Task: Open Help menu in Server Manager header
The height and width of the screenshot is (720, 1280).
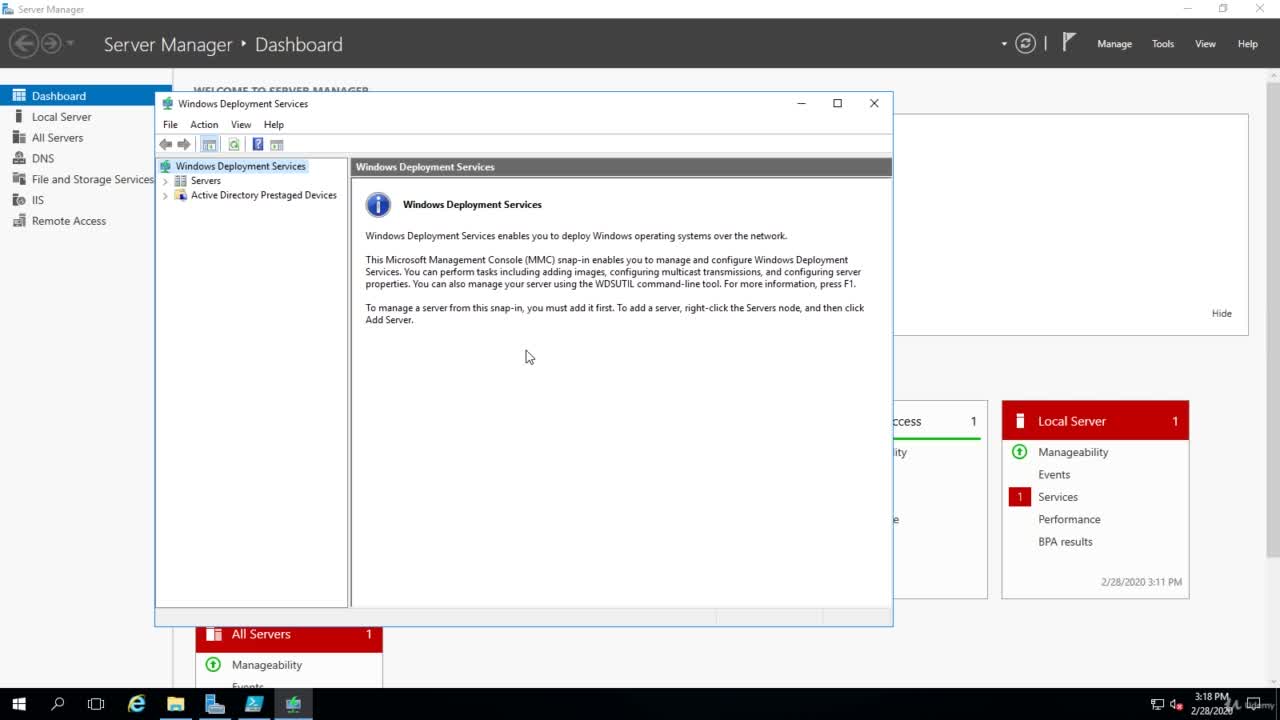Action: pyautogui.click(x=1248, y=44)
